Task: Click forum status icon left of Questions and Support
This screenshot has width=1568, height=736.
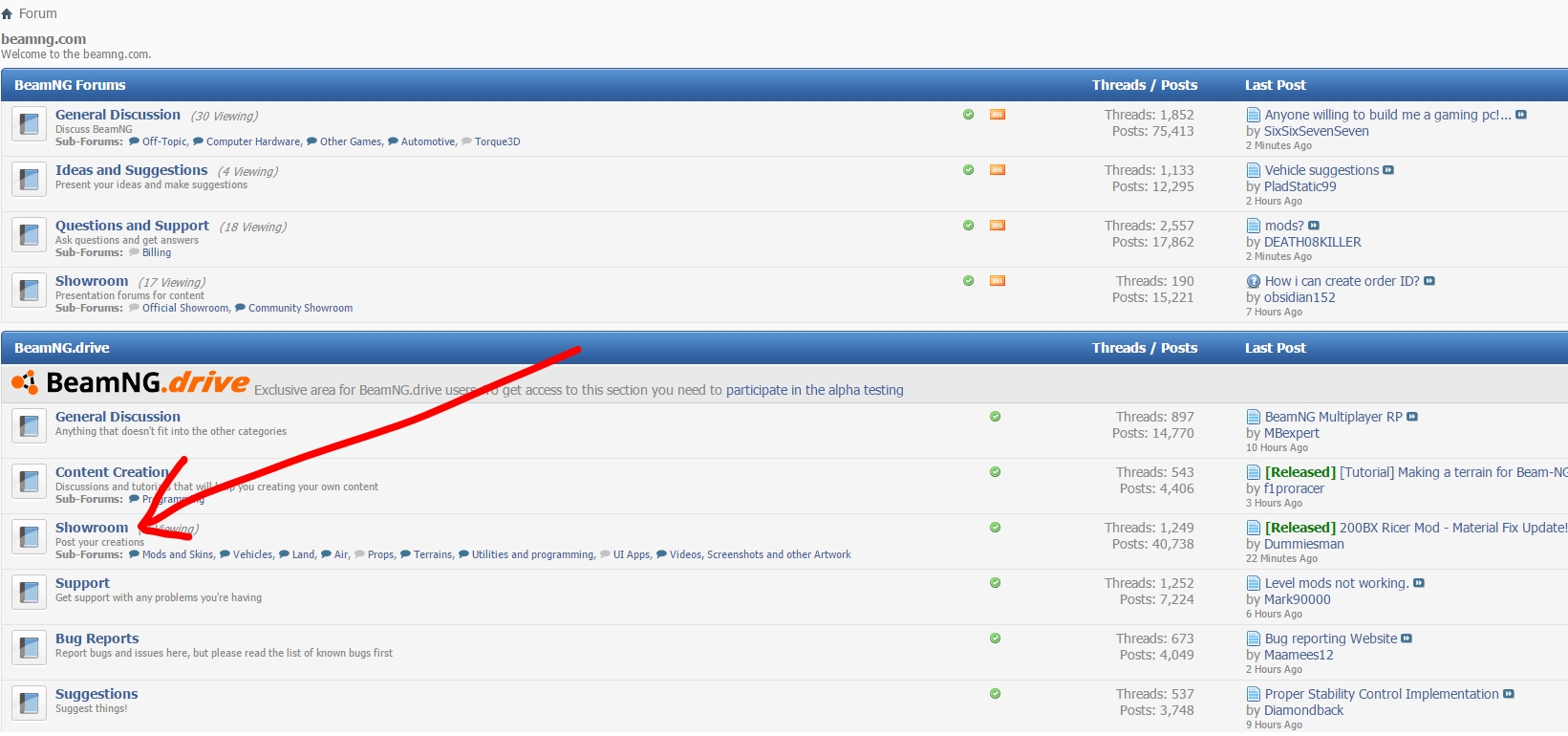Action: click(x=30, y=234)
